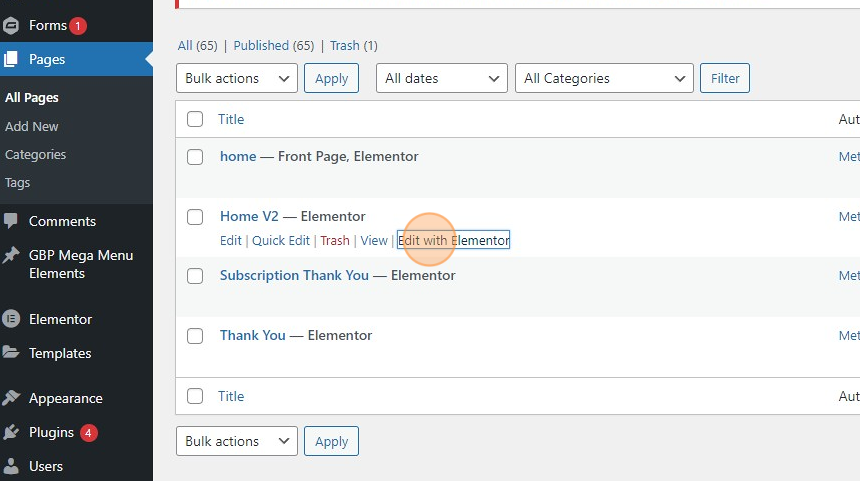Click the Forms menu icon
Viewport: 860px width, 481px height.
click(x=11, y=25)
